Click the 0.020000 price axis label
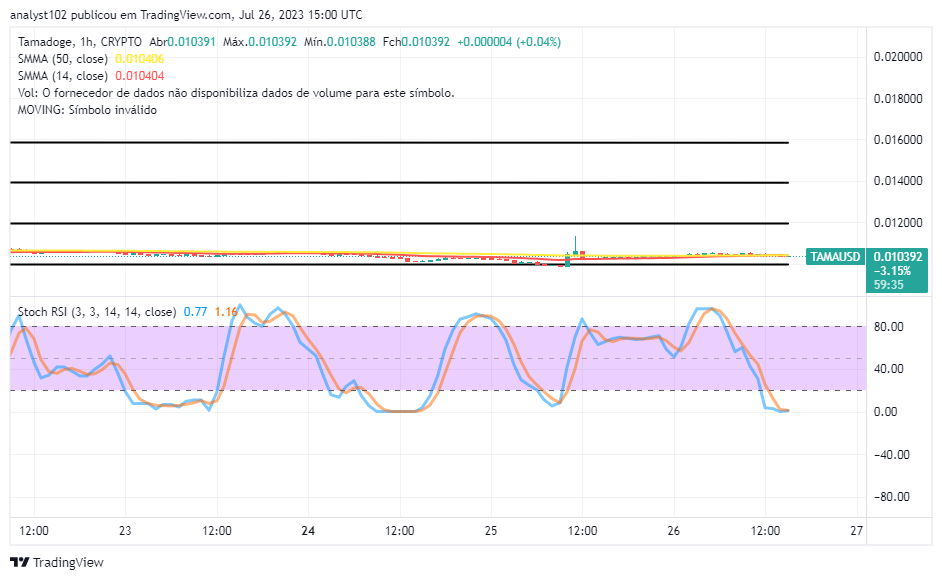Screen dimensions: 942x580 point(898,57)
